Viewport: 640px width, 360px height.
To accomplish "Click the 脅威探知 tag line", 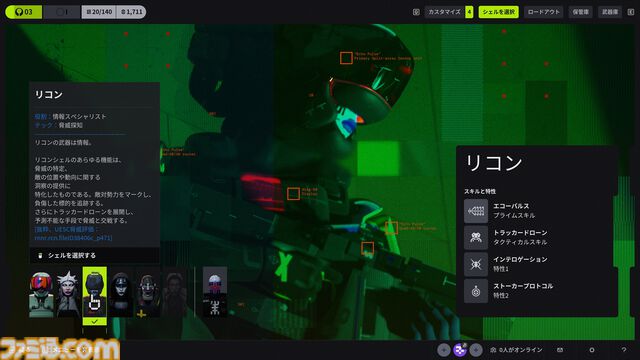I will tap(58, 125).
